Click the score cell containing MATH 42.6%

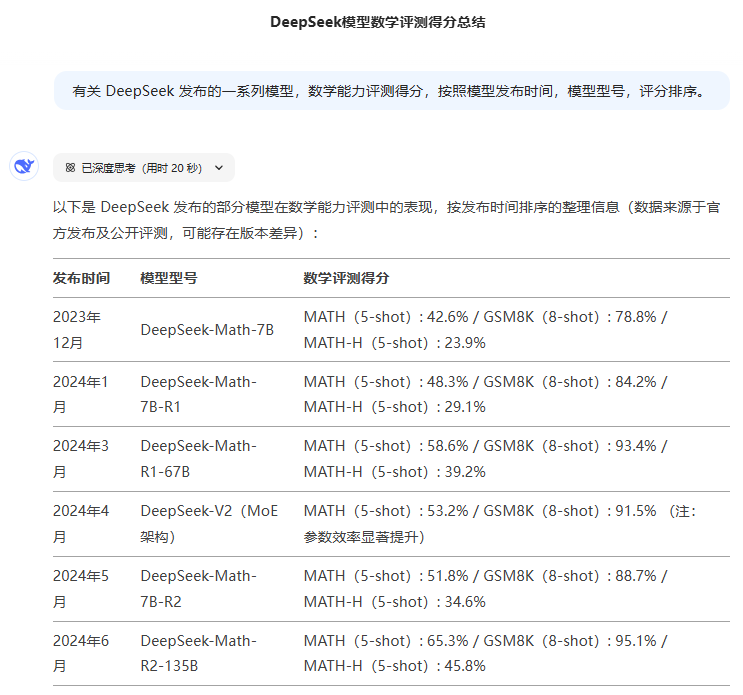click(485, 330)
